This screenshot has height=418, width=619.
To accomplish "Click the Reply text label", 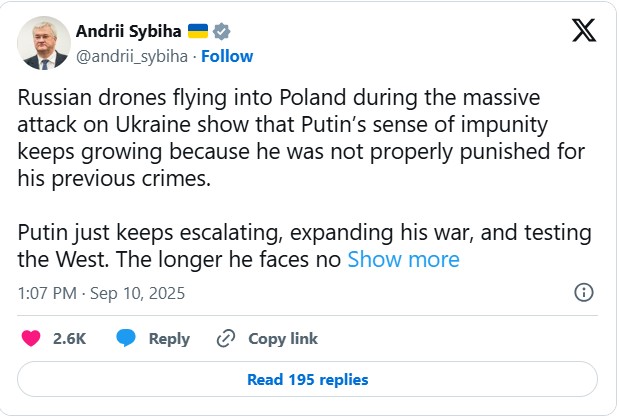I will tap(169, 339).
